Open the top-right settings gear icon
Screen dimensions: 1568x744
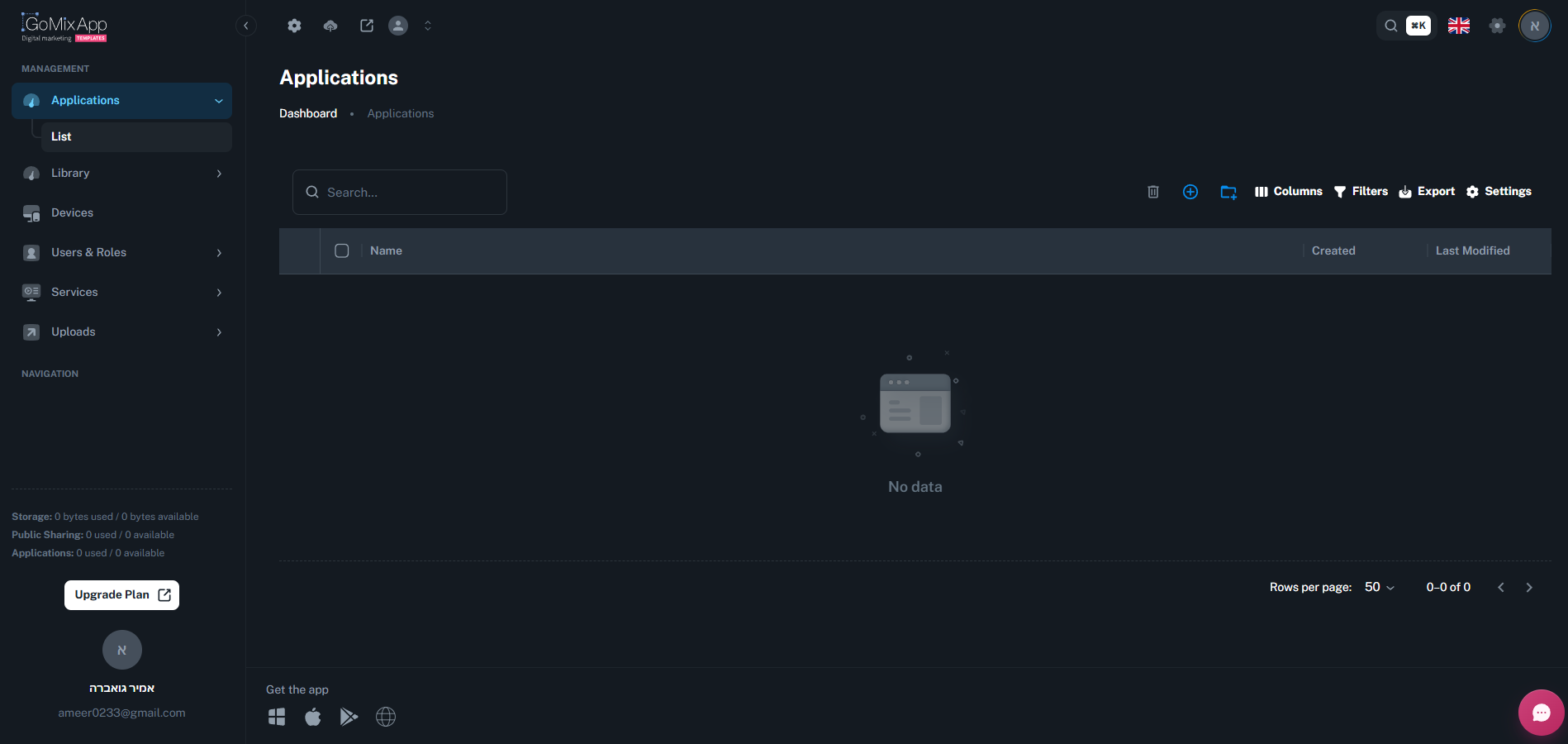[1497, 26]
